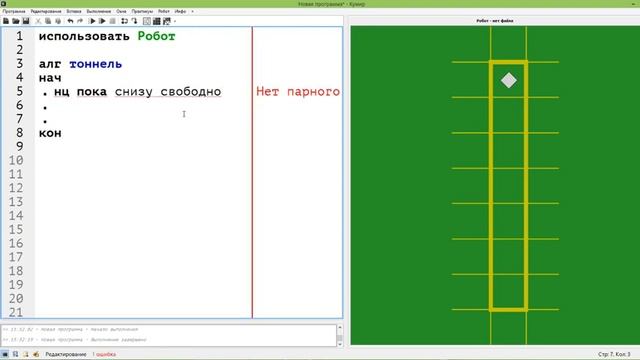Redo edit arrow icon

tap(80, 21)
